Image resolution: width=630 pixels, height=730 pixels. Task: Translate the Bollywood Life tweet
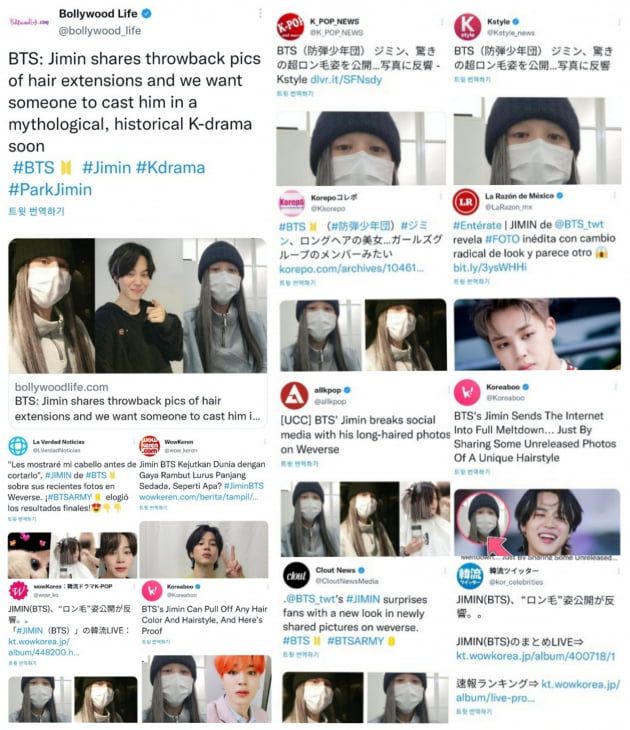click(x=36, y=211)
